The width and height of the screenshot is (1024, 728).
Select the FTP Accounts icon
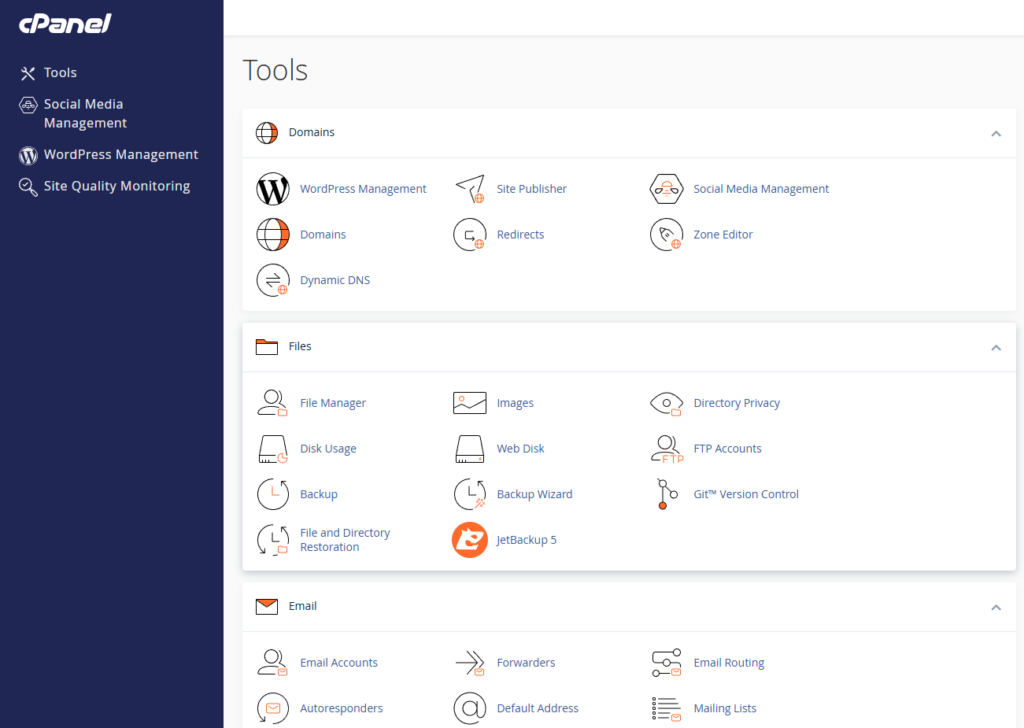point(667,448)
